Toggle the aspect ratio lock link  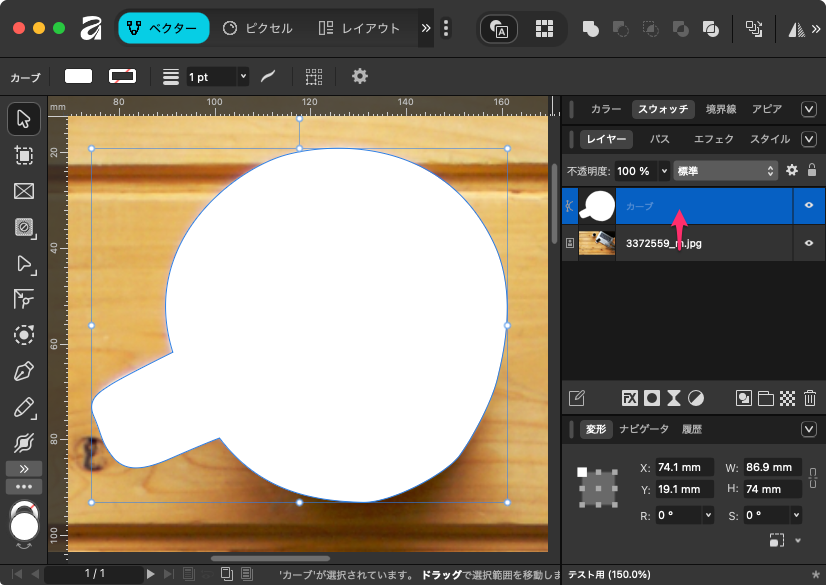coord(811,478)
